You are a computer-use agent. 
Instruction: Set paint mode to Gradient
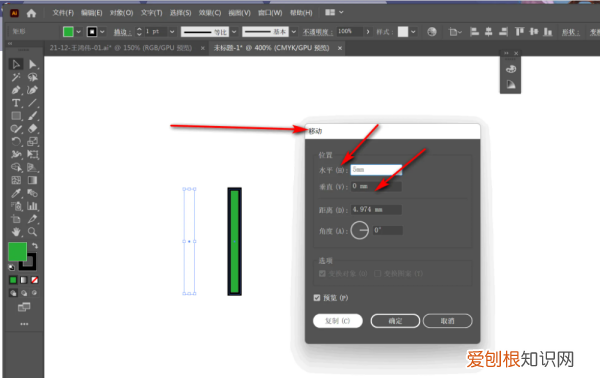pyautogui.click(x=24, y=280)
